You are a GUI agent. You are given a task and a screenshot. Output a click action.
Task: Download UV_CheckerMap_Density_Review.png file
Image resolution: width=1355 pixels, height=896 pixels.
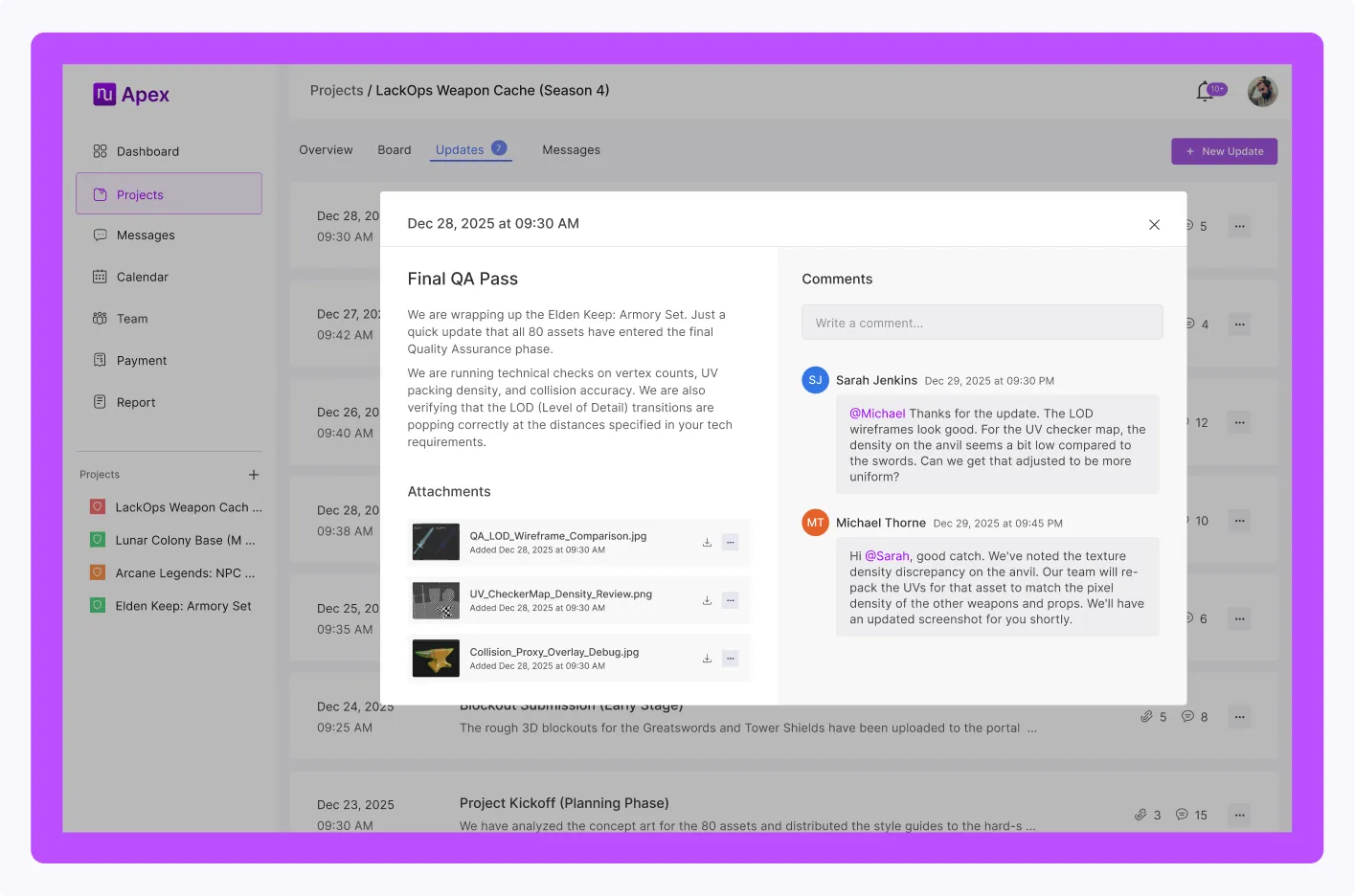pyautogui.click(x=707, y=601)
